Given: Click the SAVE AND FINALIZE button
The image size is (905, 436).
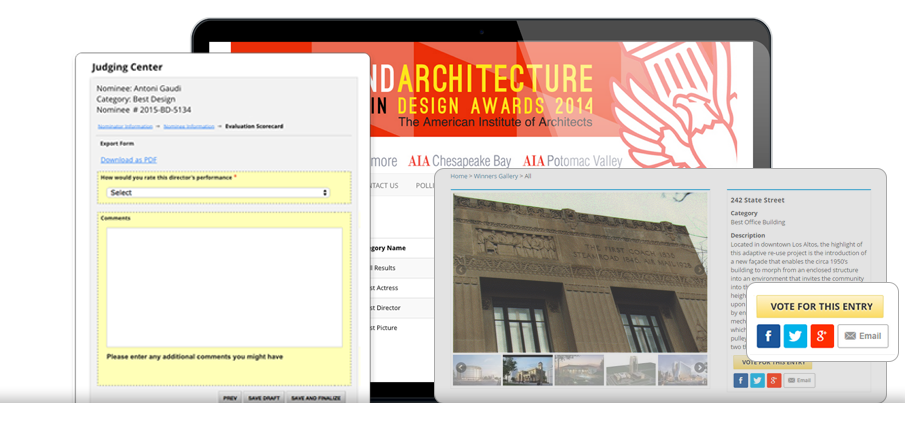Looking at the screenshot, I should point(316,398).
